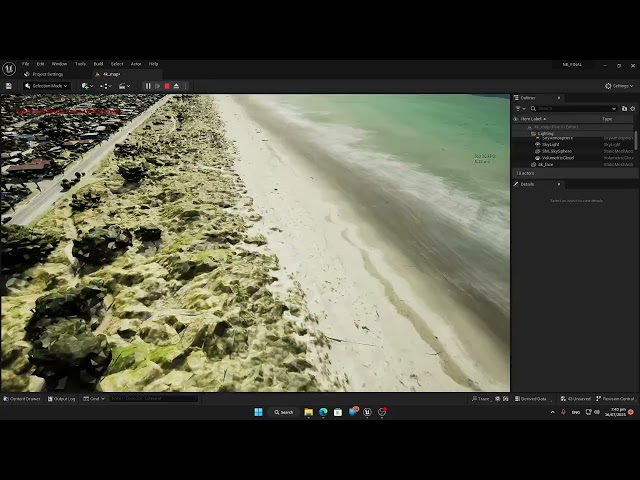
Task: Stop the play session with red button
Action: click(x=167, y=86)
